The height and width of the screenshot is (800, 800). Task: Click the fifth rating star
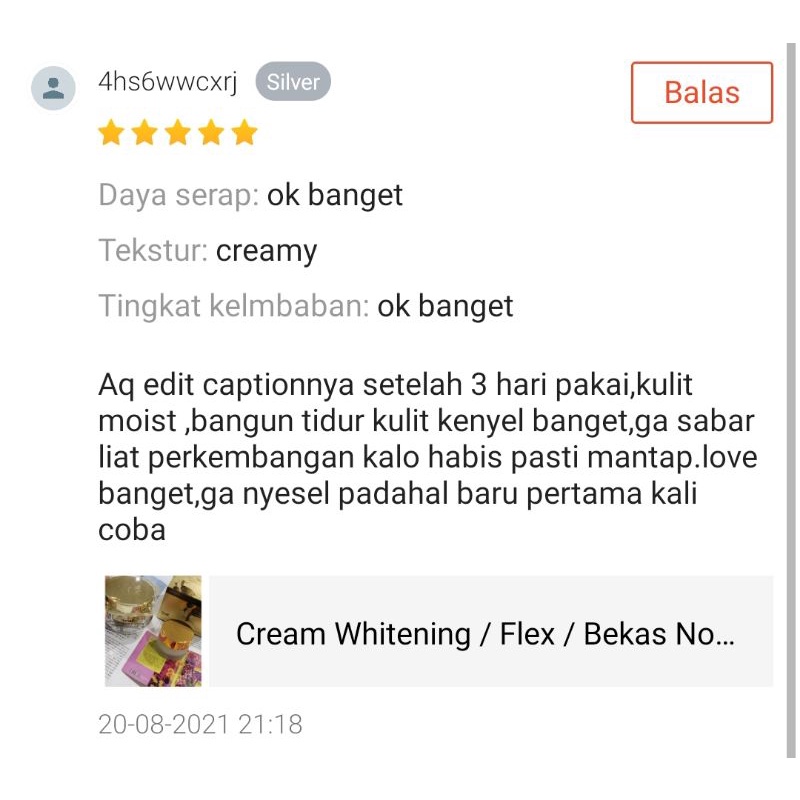pyautogui.click(x=244, y=132)
